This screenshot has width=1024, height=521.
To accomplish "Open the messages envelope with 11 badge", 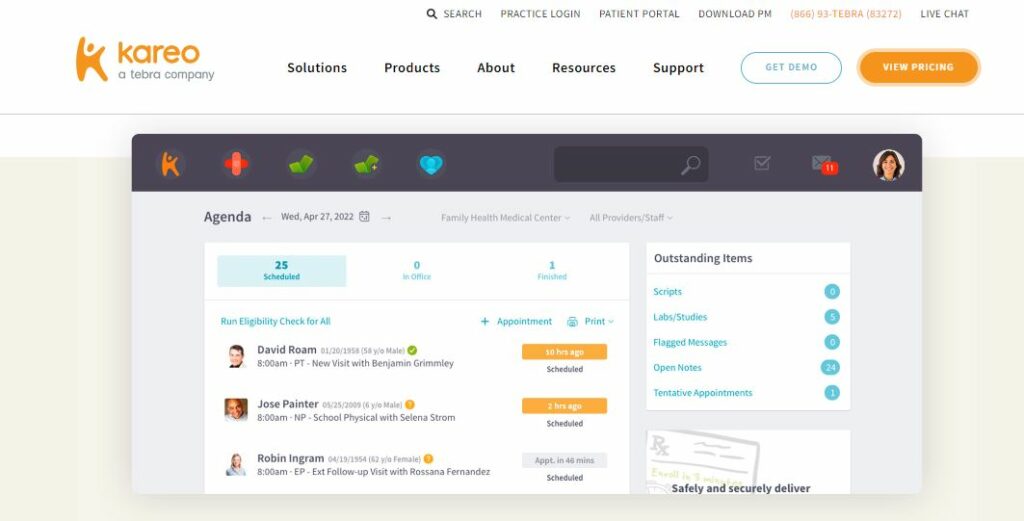I will click(824, 164).
